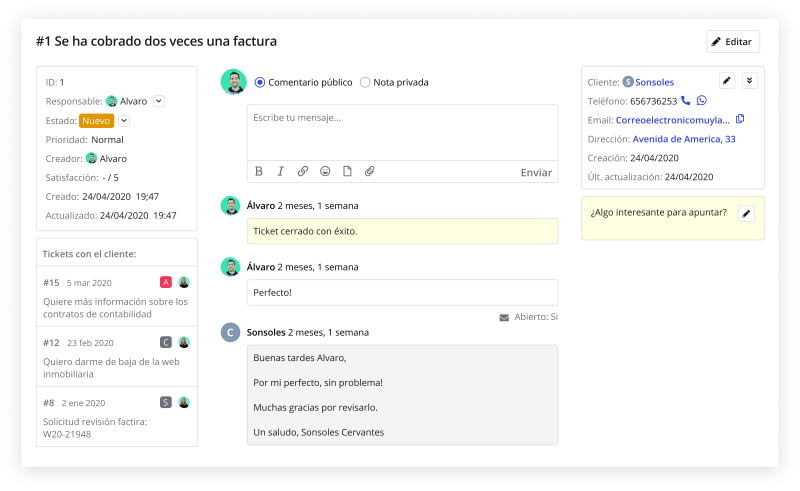The image size is (800, 491).
Task: Expand the client panel with double chevron
Action: pyautogui.click(x=750, y=81)
